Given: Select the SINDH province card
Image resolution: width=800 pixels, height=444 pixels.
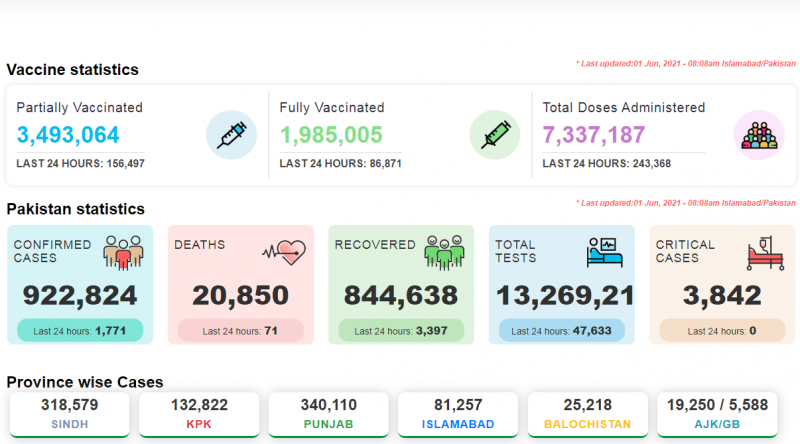Looking at the screenshot, I should [x=69, y=414].
